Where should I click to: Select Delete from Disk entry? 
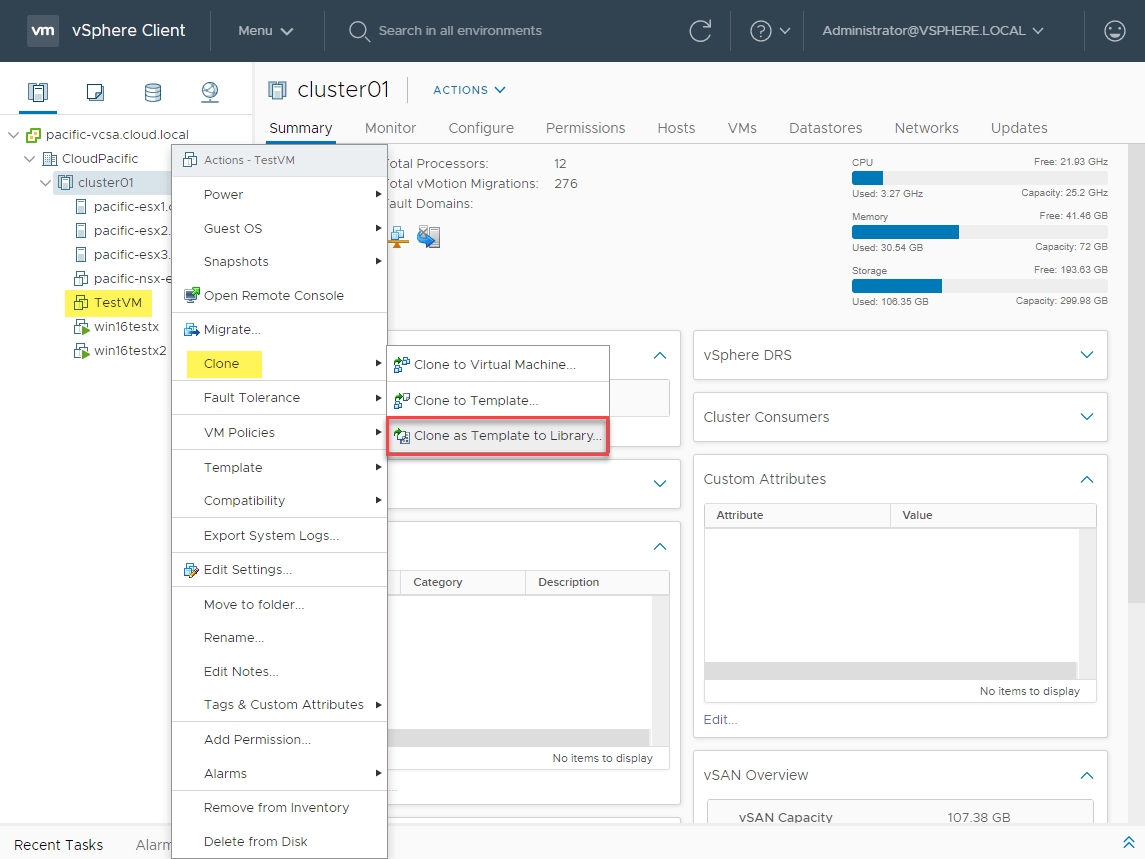pyautogui.click(x=280, y=841)
